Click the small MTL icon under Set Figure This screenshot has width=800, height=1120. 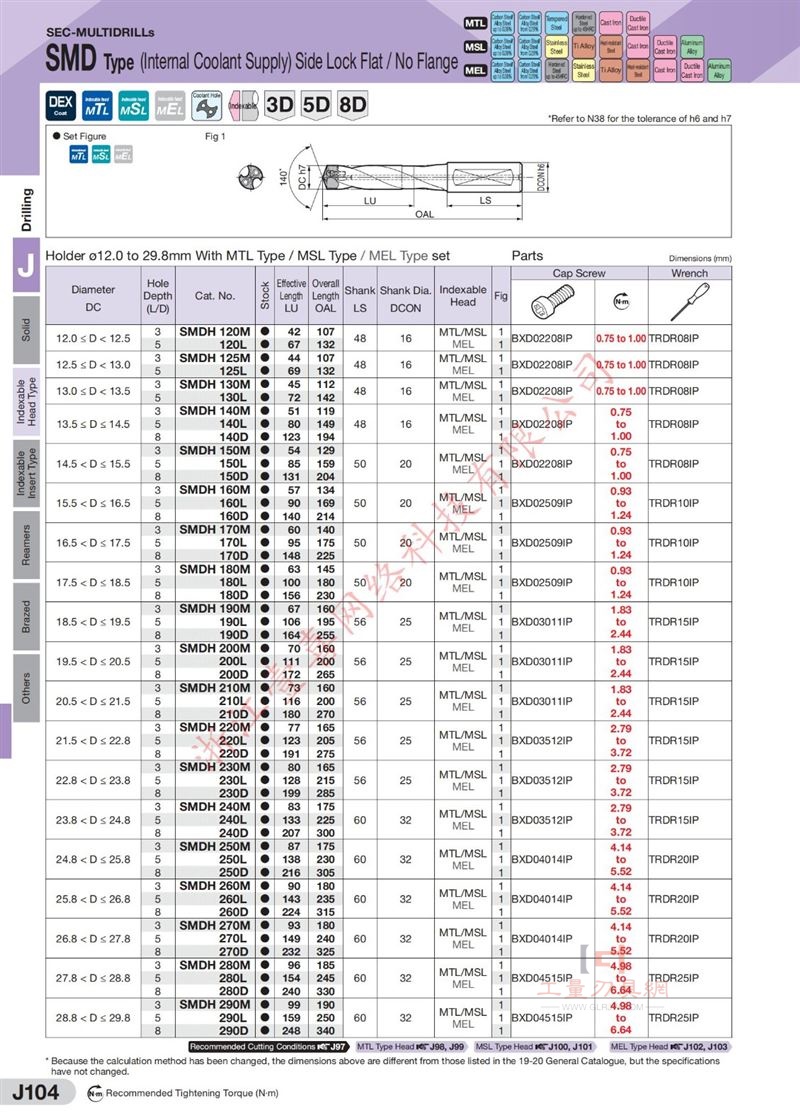point(79,154)
